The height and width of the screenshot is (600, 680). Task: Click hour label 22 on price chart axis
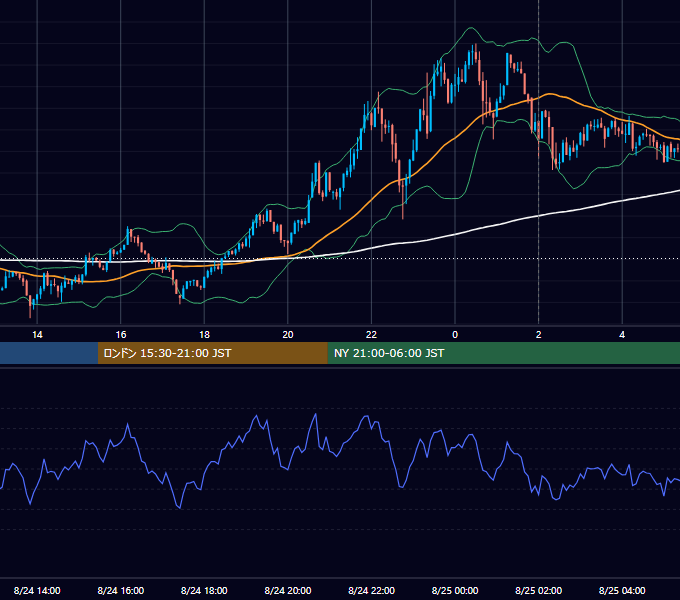click(371, 334)
